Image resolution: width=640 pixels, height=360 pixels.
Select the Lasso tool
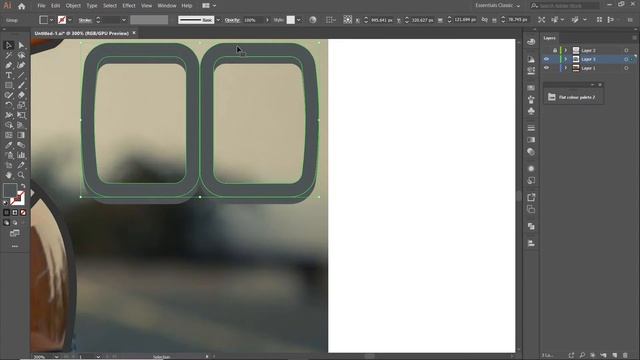point(21,55)
